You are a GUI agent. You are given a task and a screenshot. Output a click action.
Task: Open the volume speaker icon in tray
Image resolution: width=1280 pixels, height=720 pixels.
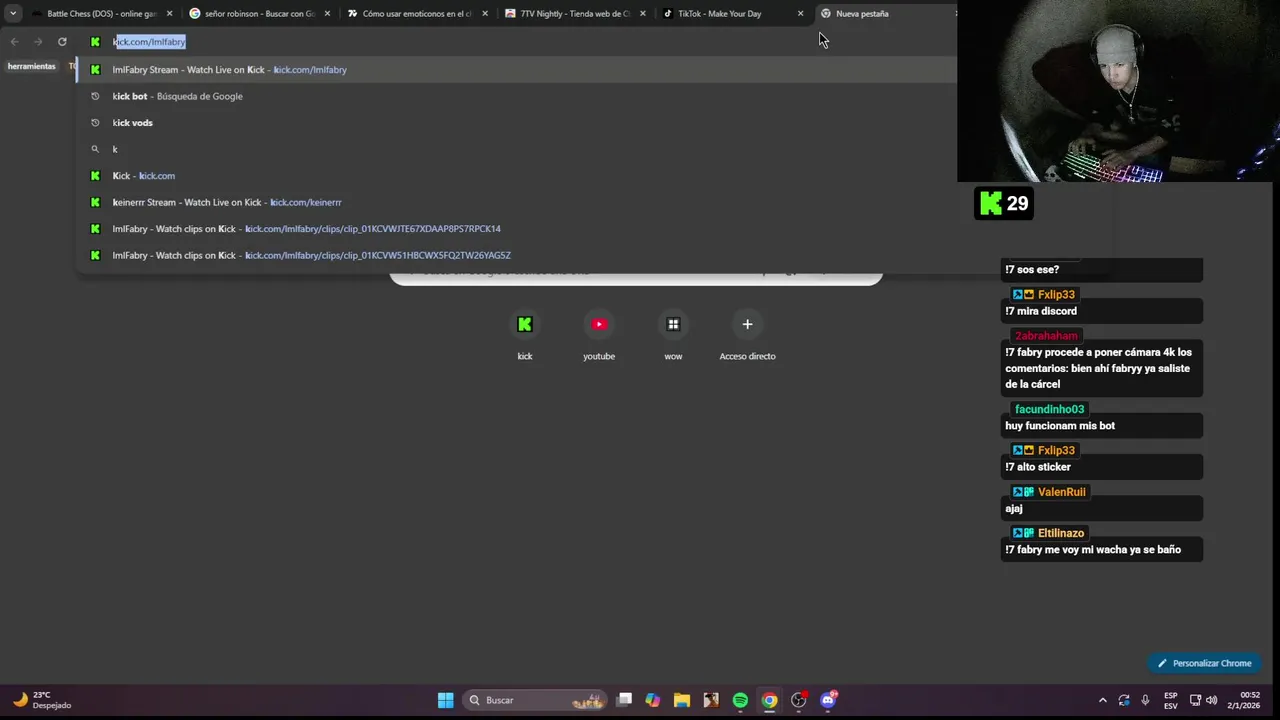click(1212, 700)
